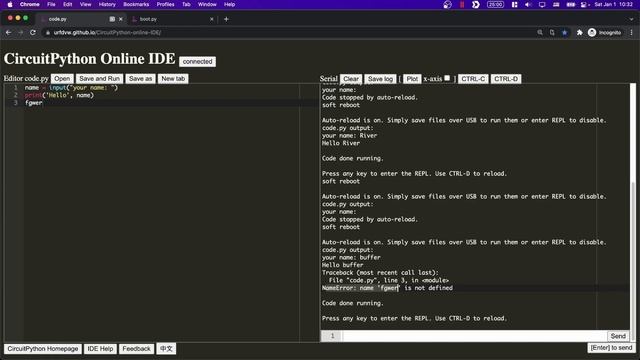
Task: Click the browser forward arrow
Action: [x=20, y=32]
